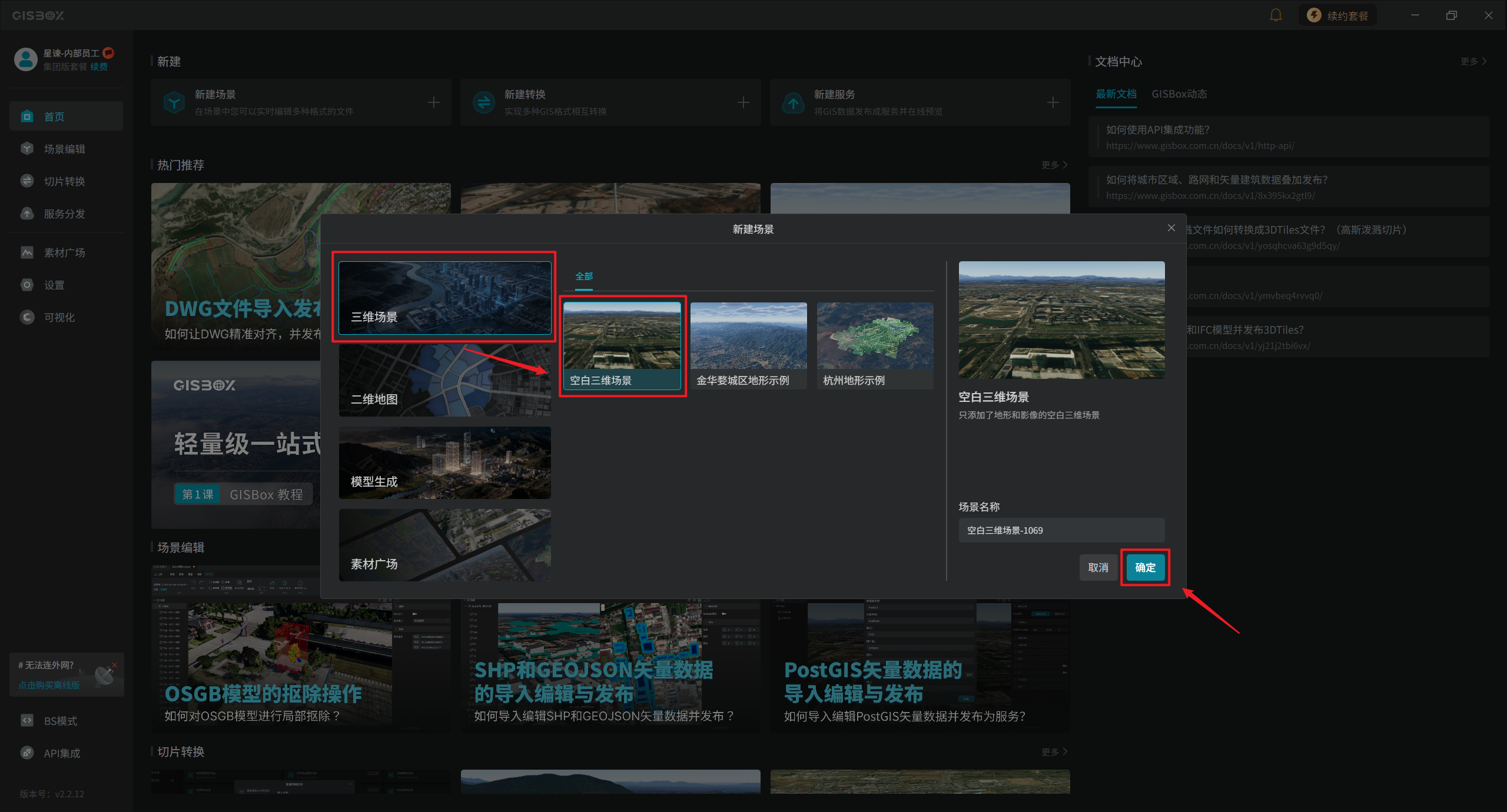Screen dimensions: 1507x812
Task: Click the API集成 link icon
Action: click(27, 753)
